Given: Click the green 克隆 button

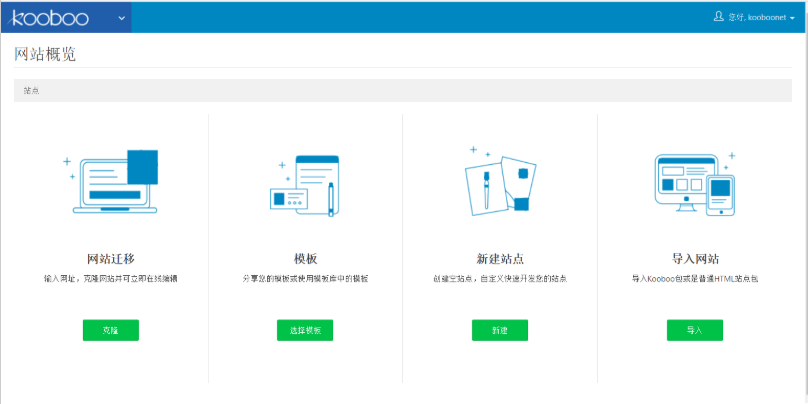Looking at the screenshot, I should point(111,330).
